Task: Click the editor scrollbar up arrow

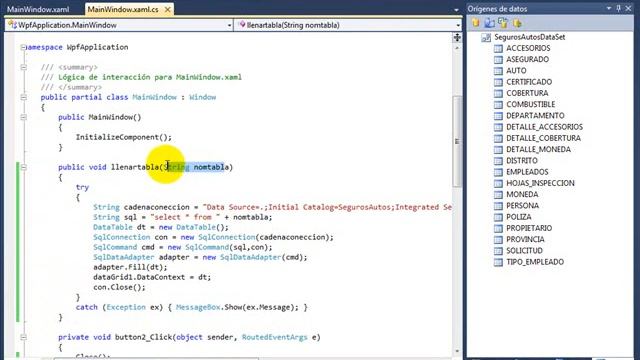Action: (457, 48)
